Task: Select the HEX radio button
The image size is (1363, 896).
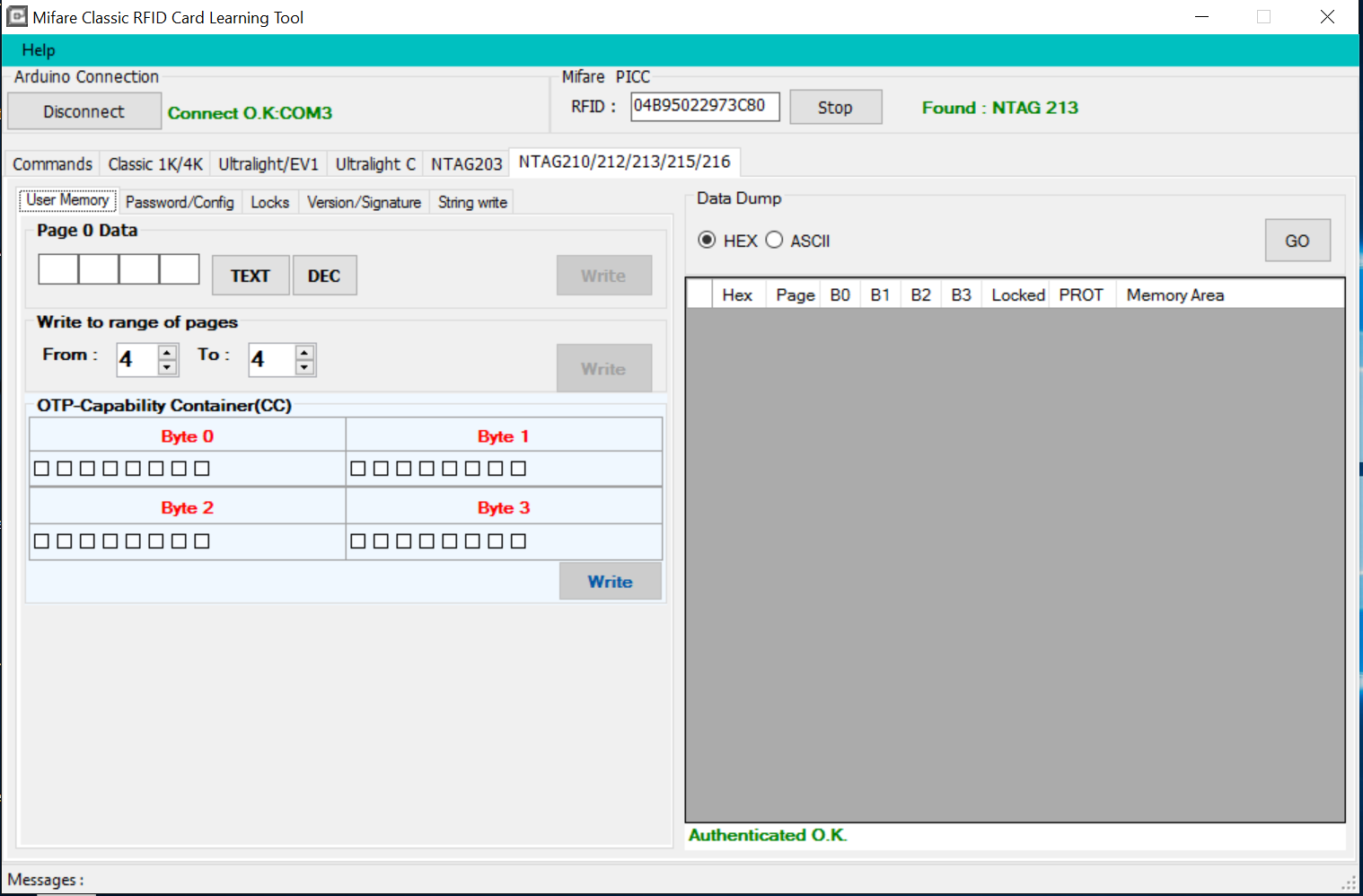Action: [x=707, y=240]
